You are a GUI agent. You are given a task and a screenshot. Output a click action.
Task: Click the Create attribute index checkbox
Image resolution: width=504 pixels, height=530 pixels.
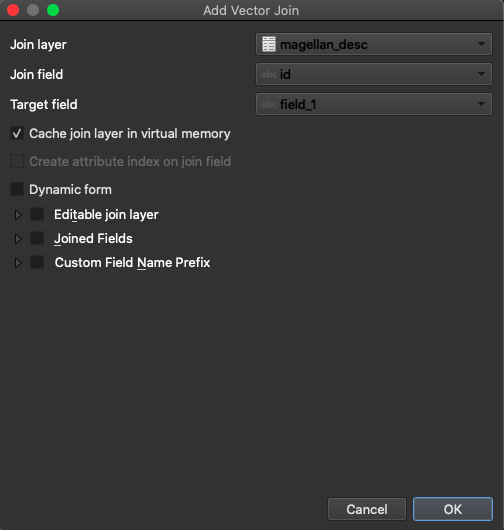point(17,161)
